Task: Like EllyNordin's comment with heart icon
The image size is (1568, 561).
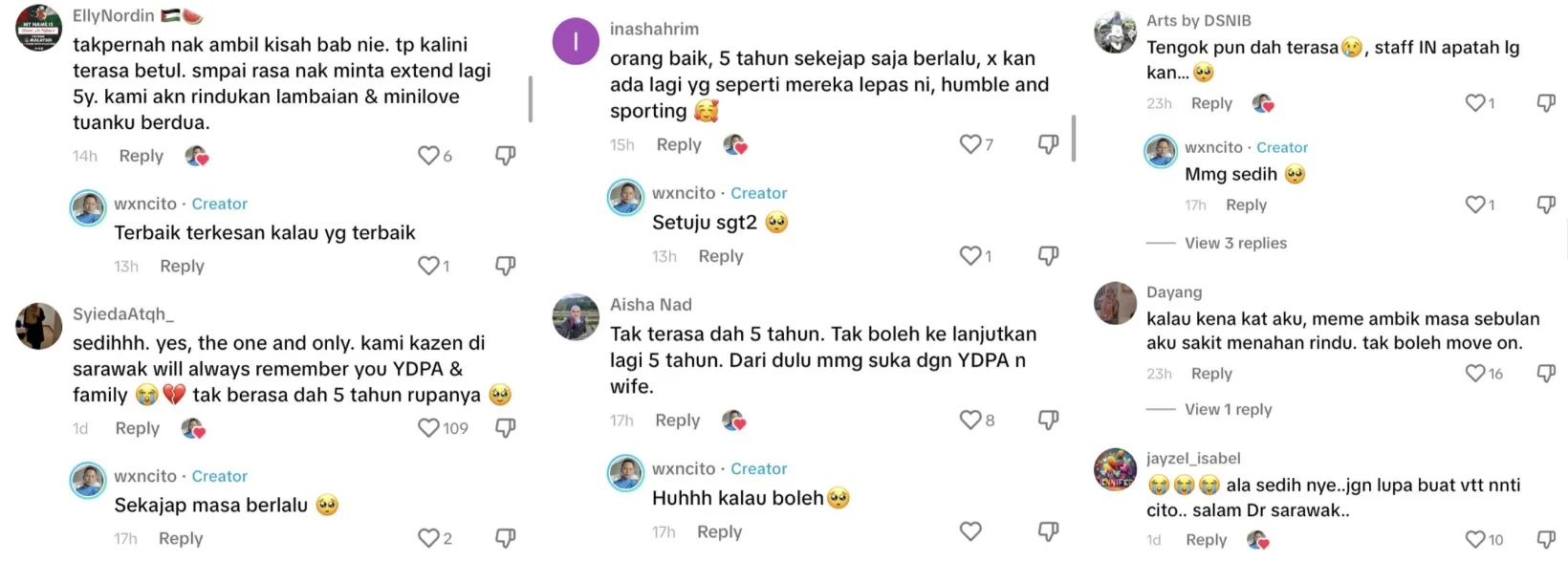Action: 428,156
